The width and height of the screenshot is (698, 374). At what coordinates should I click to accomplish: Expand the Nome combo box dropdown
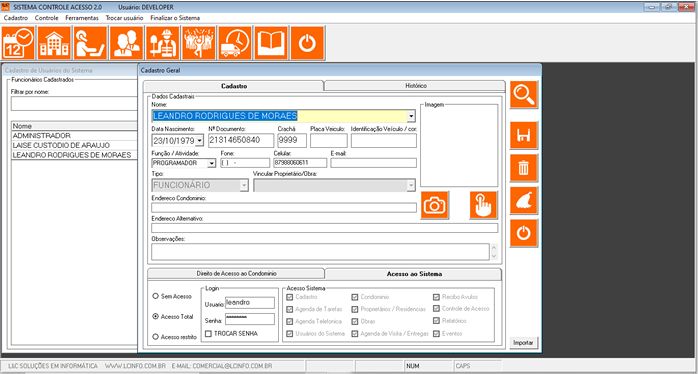click(411, 116)
